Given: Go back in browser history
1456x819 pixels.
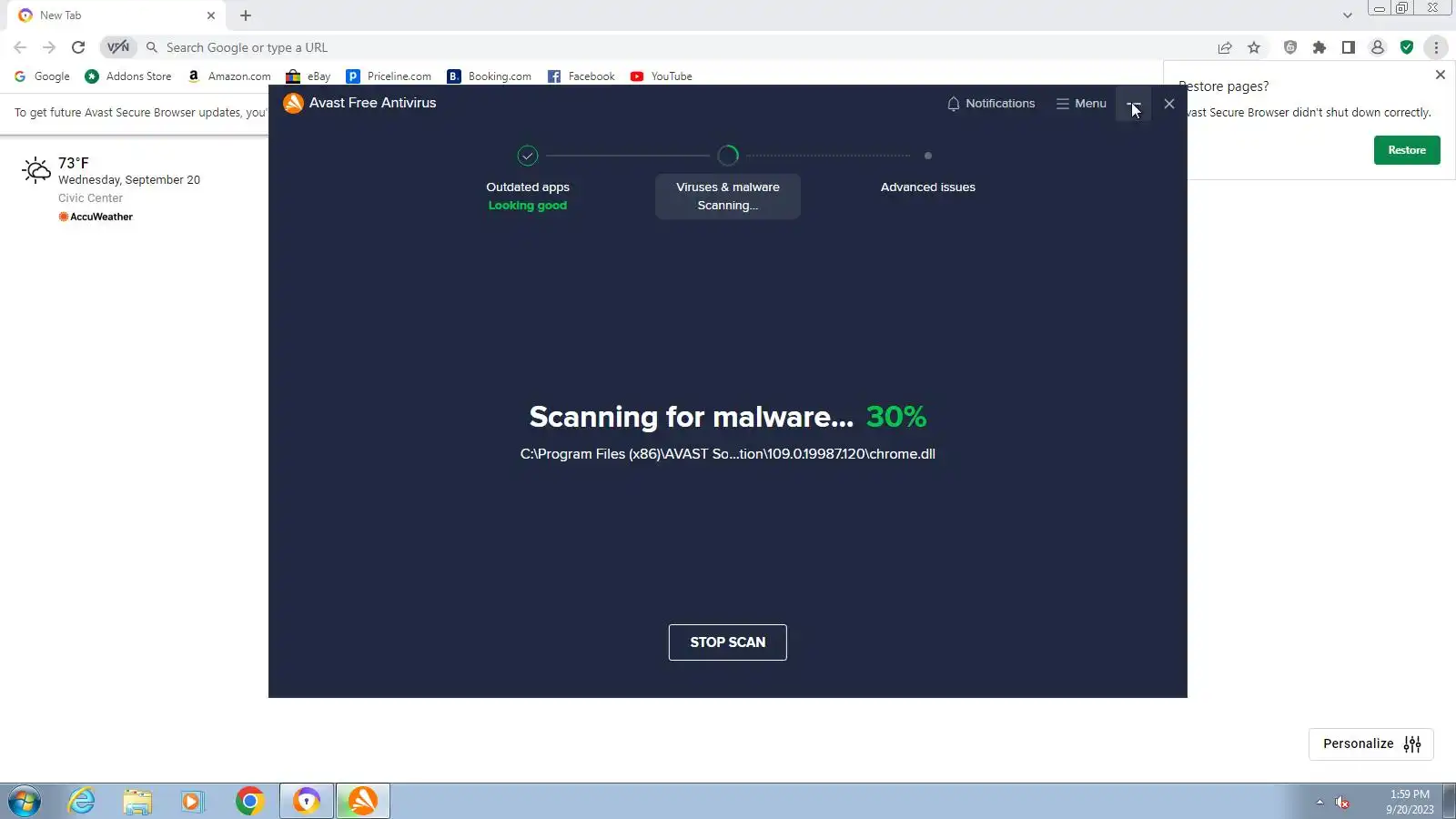Looking at the screenshot, I should coord(20,47).
